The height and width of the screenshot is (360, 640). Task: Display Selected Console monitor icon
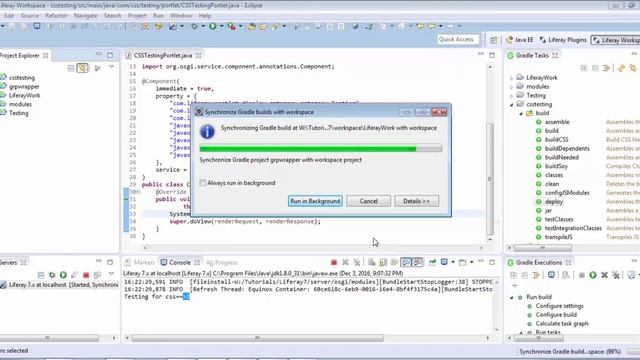444,262
